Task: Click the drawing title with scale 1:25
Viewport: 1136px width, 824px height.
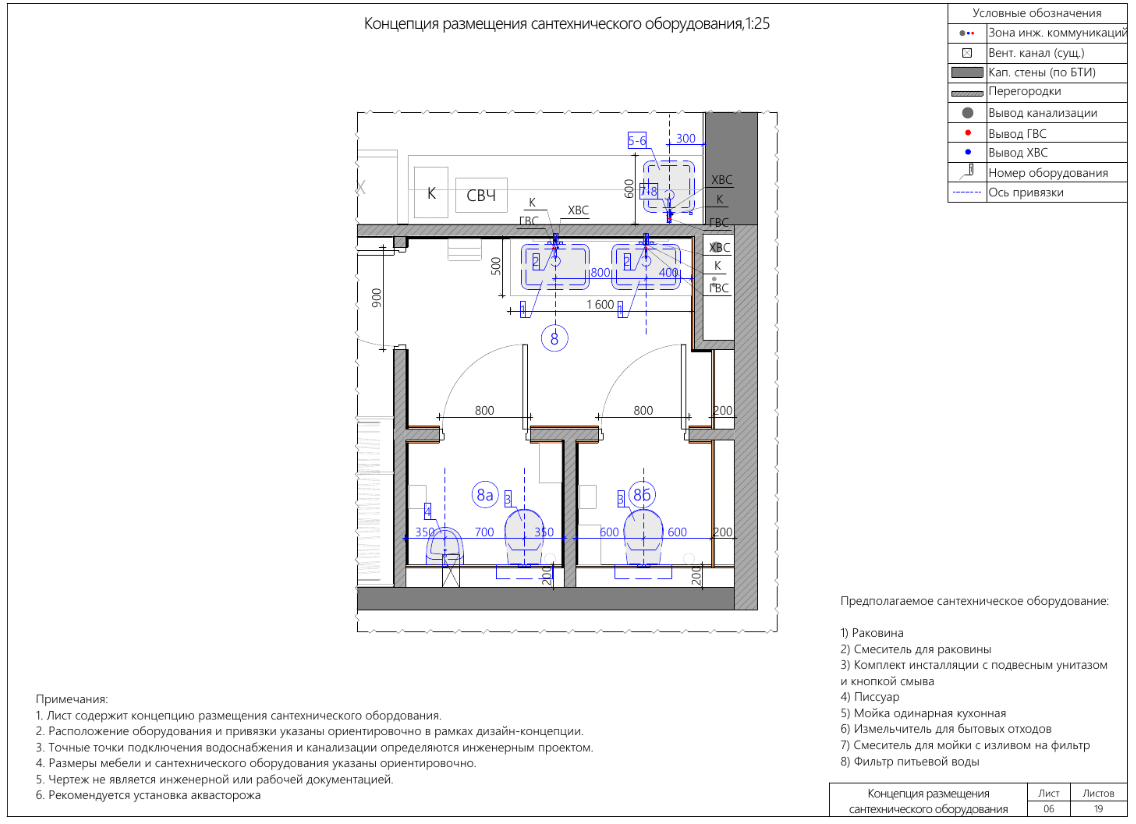Action: (567, 24)
